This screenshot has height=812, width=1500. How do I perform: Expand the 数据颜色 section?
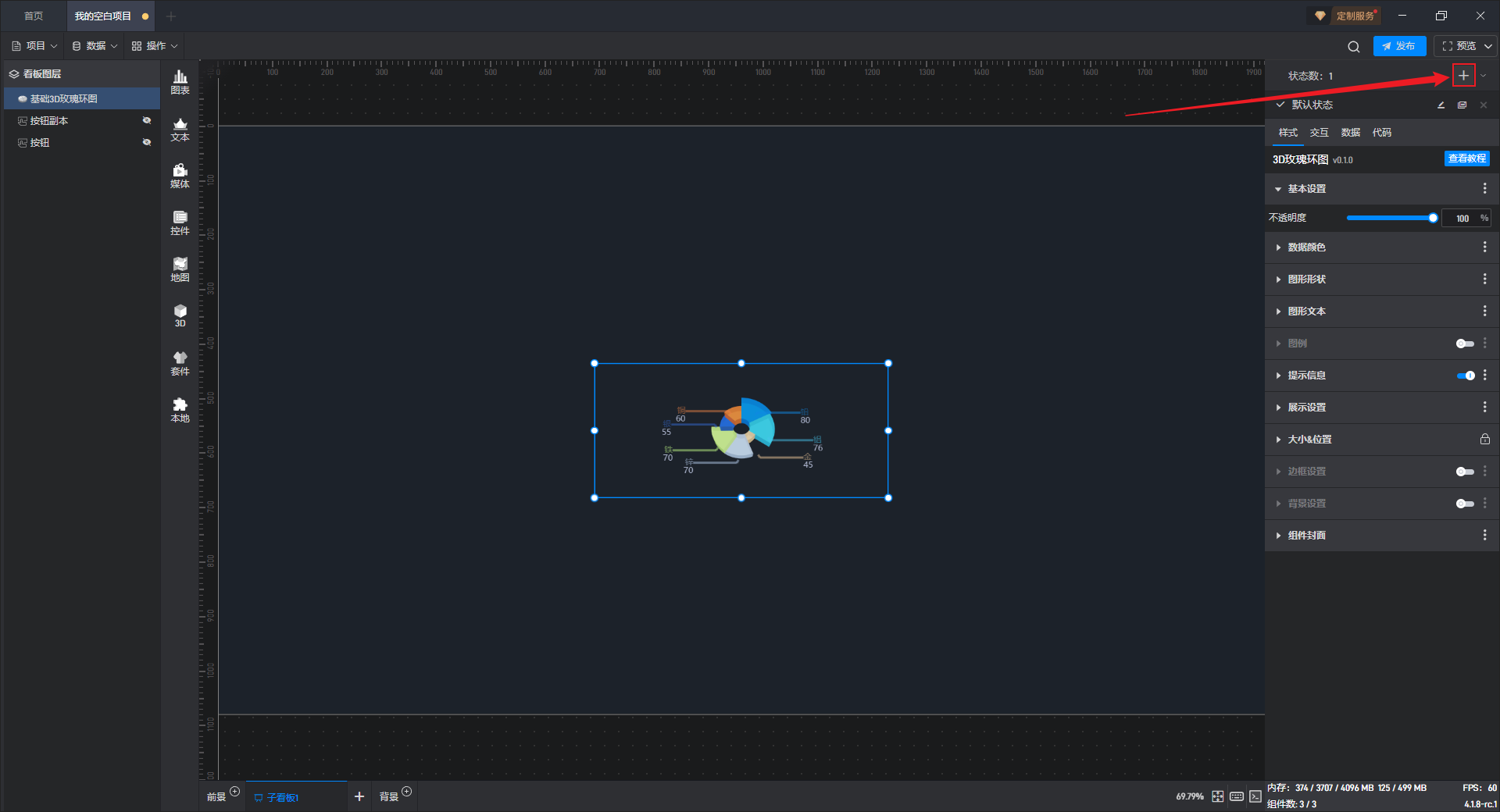[1306, 248]
